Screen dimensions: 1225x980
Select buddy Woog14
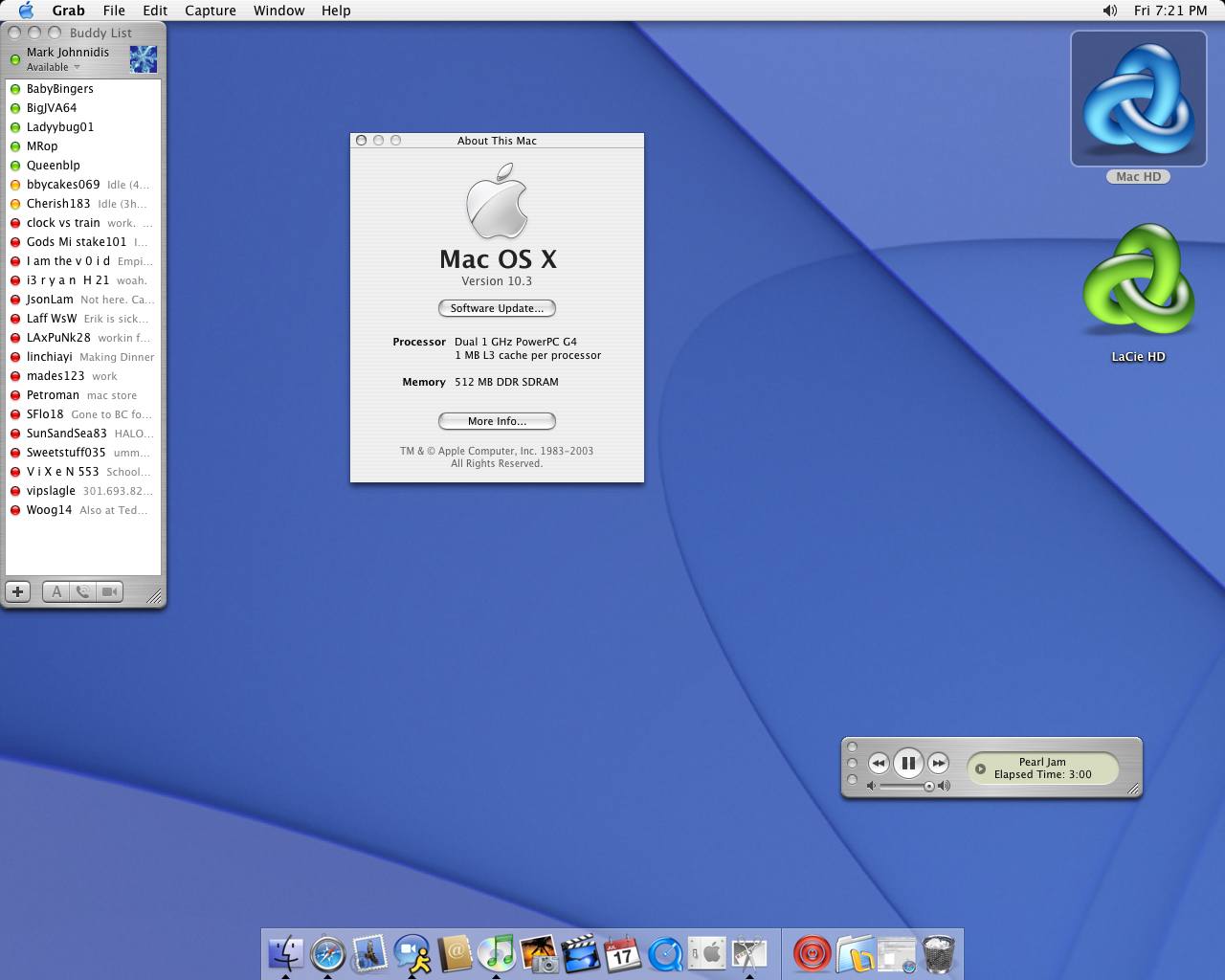click(x=83, y=510)
